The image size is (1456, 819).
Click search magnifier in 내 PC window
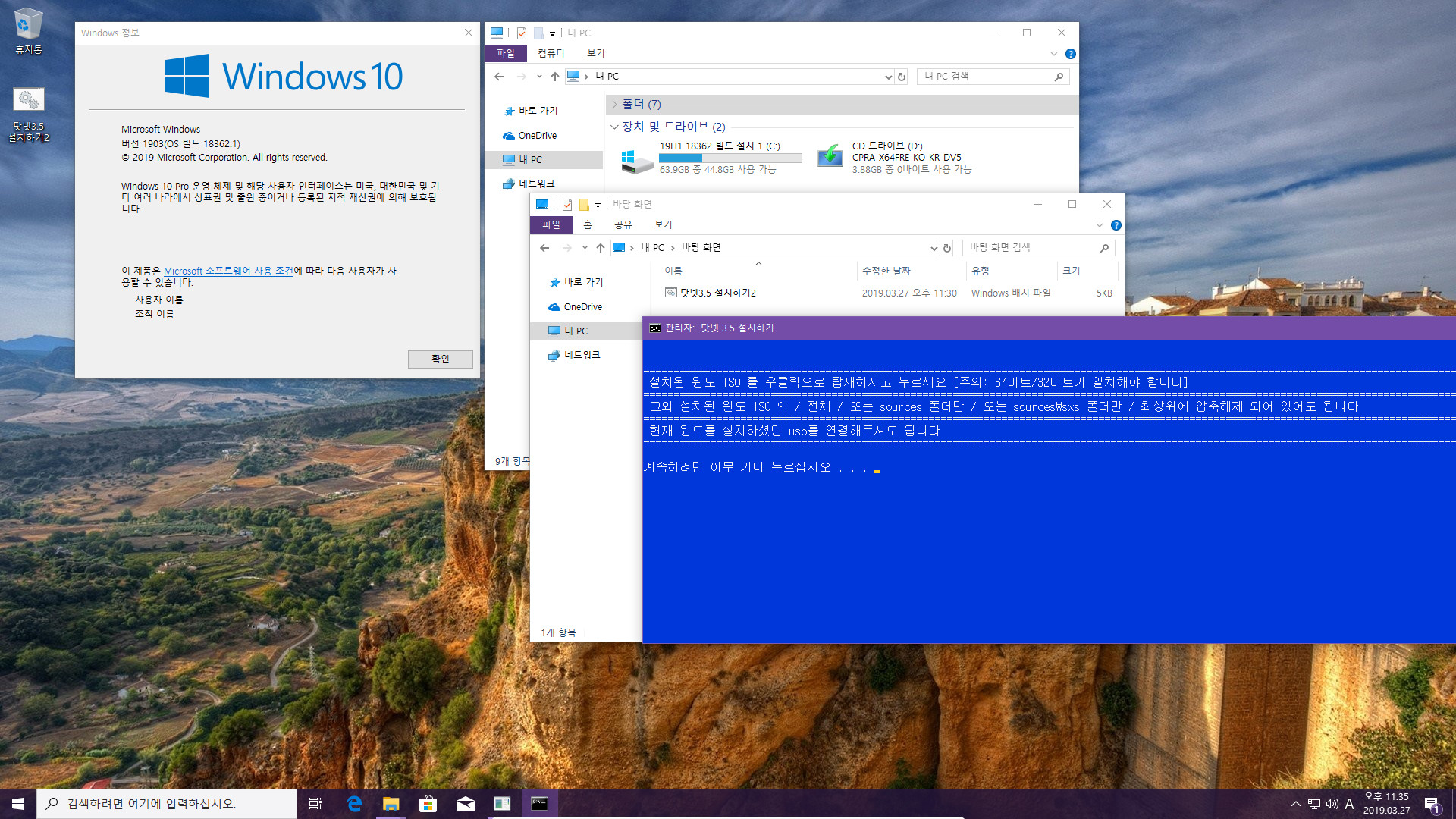pyautogui.click(x=1059, y=77)
